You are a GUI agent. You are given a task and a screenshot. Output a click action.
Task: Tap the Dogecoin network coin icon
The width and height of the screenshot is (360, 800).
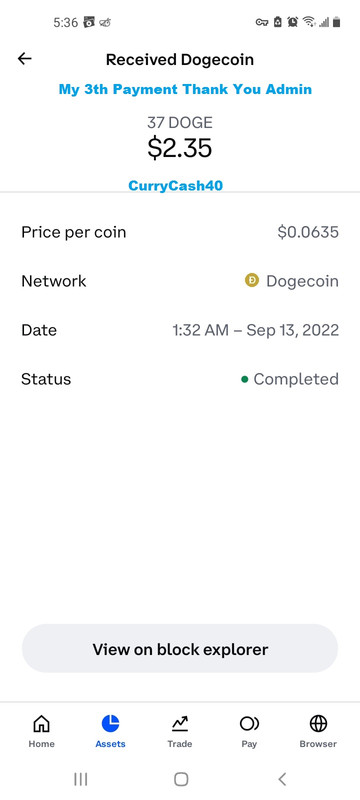[251, 280]
